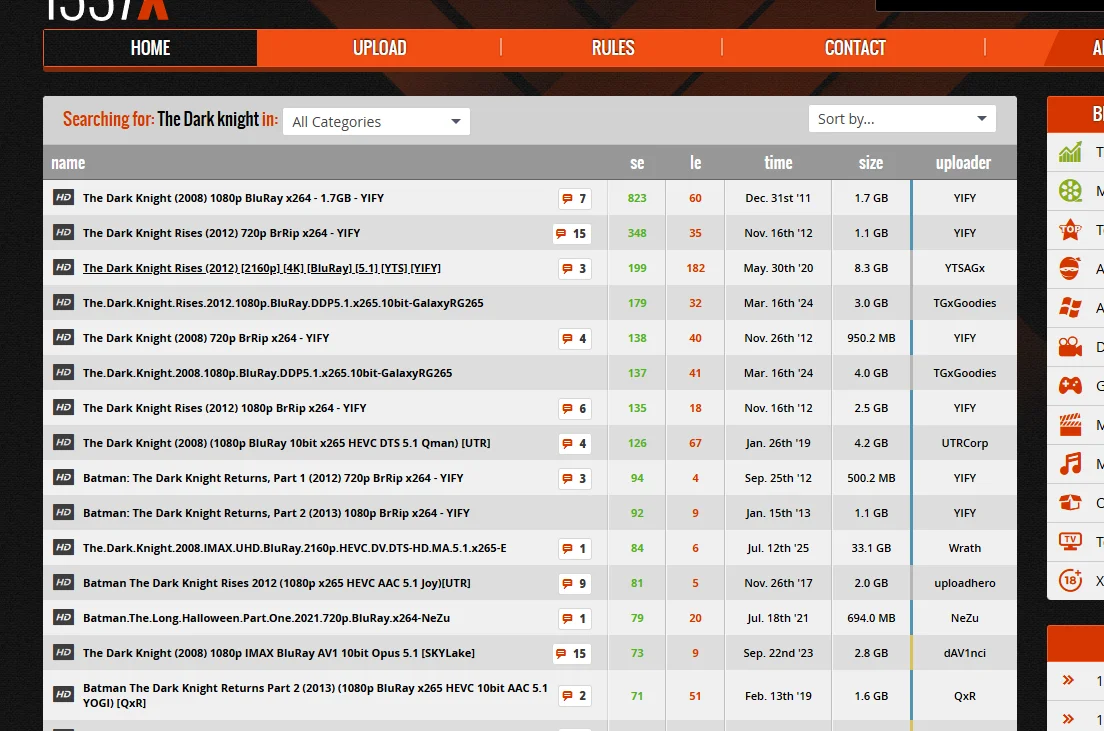Viewport: 1104px width, 731px height.
Task: Open comments on Dark Knight Returns Part 2 QxR
Action: (575, 696)
